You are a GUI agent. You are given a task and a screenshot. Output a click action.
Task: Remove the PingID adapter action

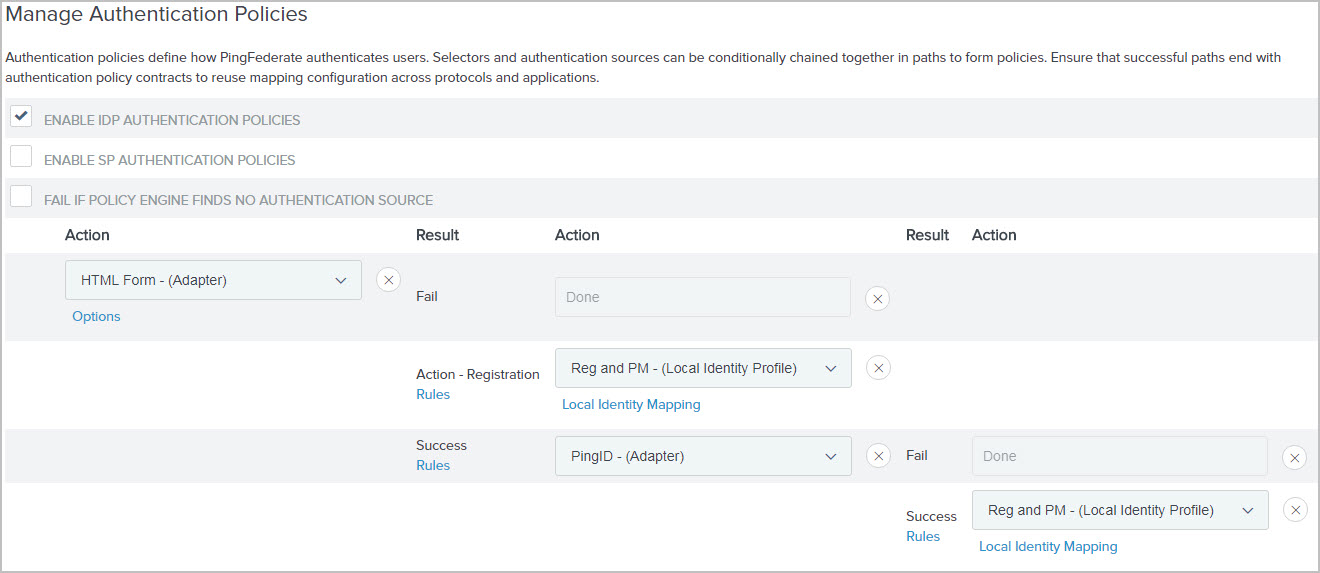(877, 456)
